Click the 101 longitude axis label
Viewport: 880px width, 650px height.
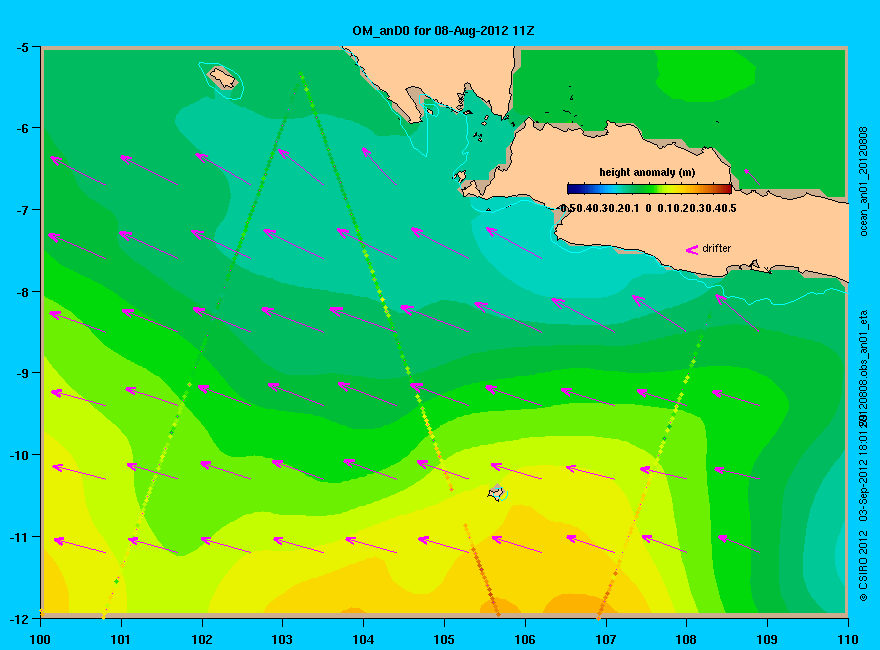[x=121, y=639]
